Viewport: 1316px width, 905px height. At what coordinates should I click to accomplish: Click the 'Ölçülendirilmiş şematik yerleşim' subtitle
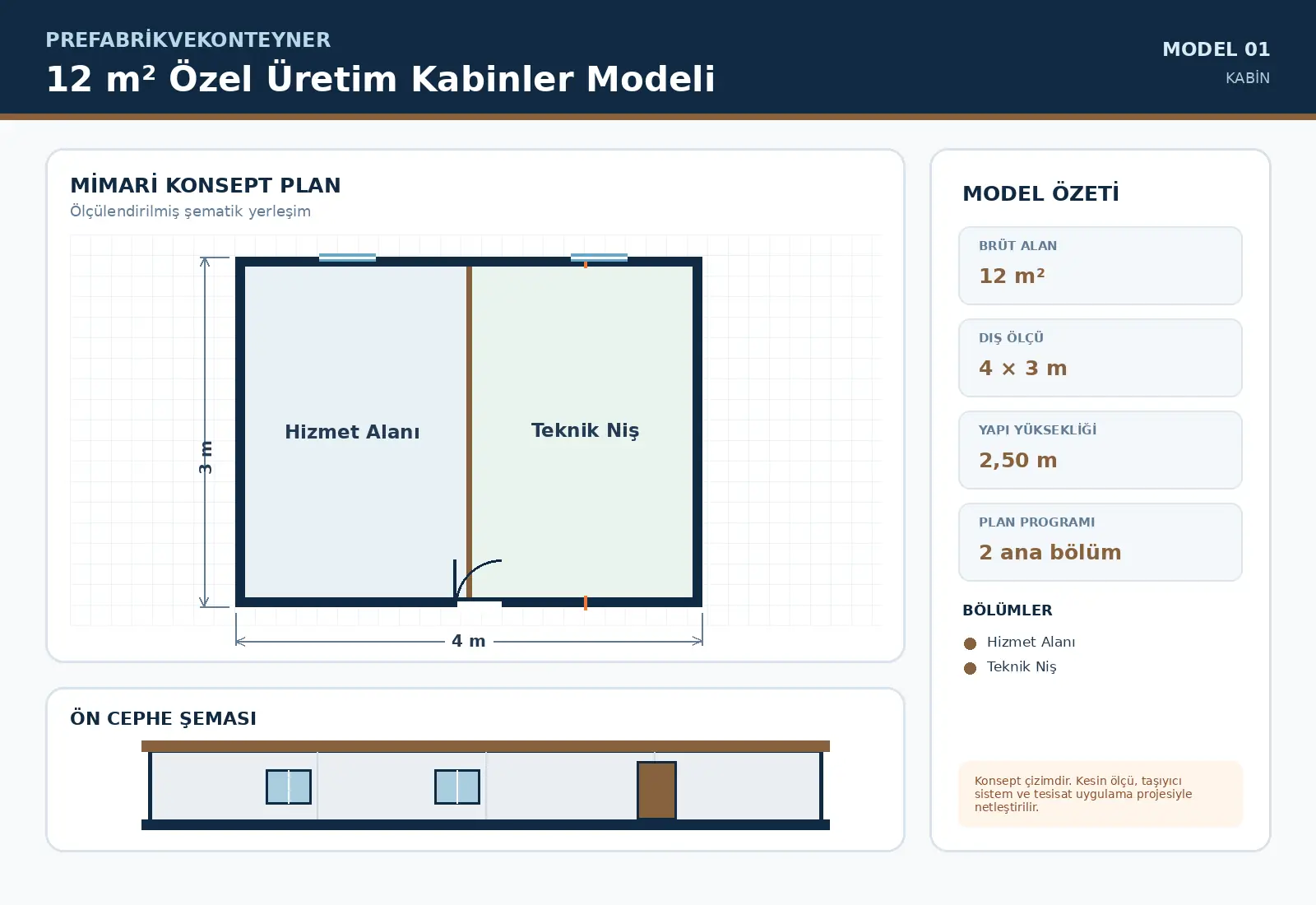[190, 211]
